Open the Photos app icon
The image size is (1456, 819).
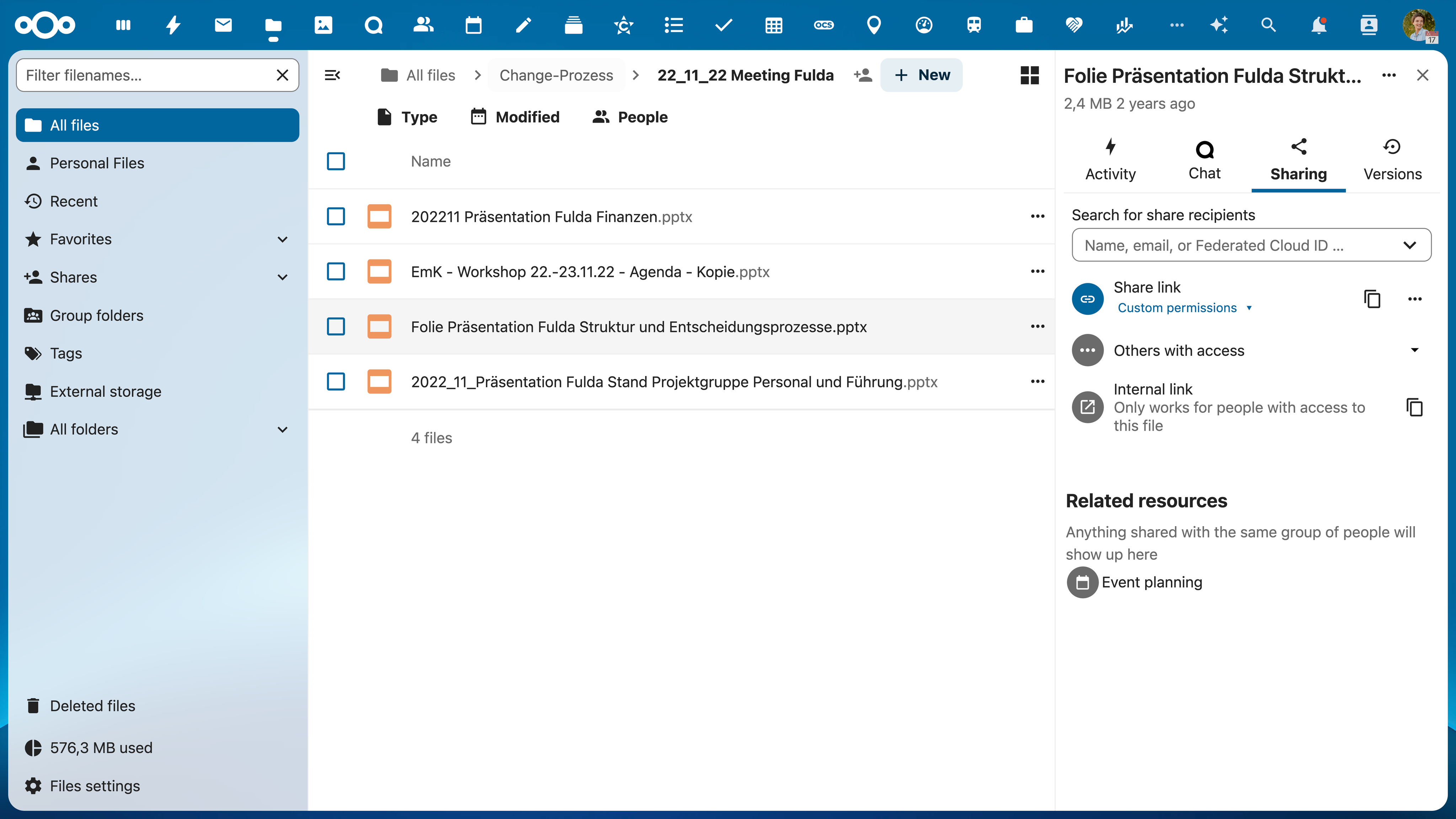click(x=323, y=25)
